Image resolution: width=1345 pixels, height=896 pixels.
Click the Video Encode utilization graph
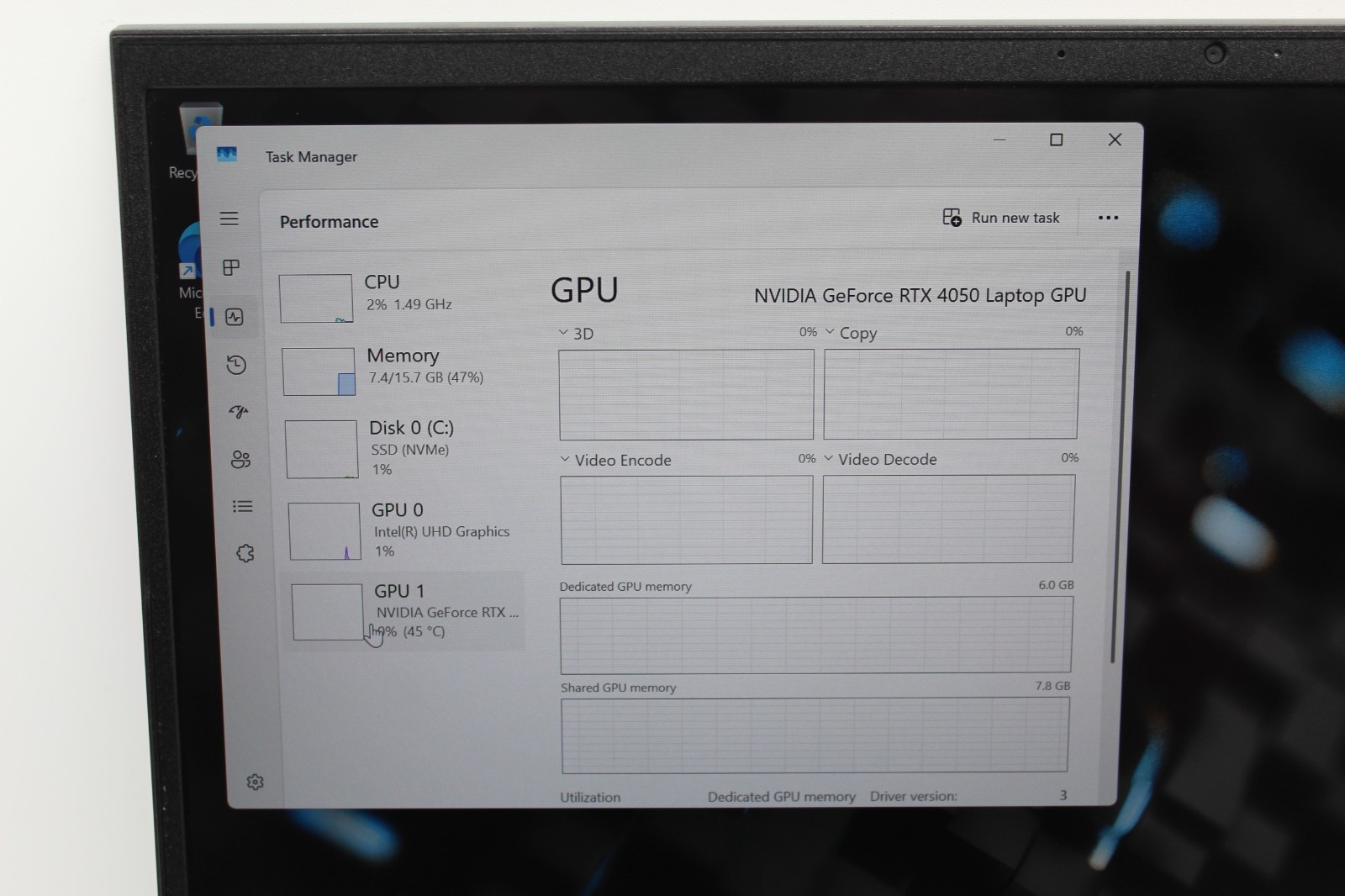pos(686,519)
